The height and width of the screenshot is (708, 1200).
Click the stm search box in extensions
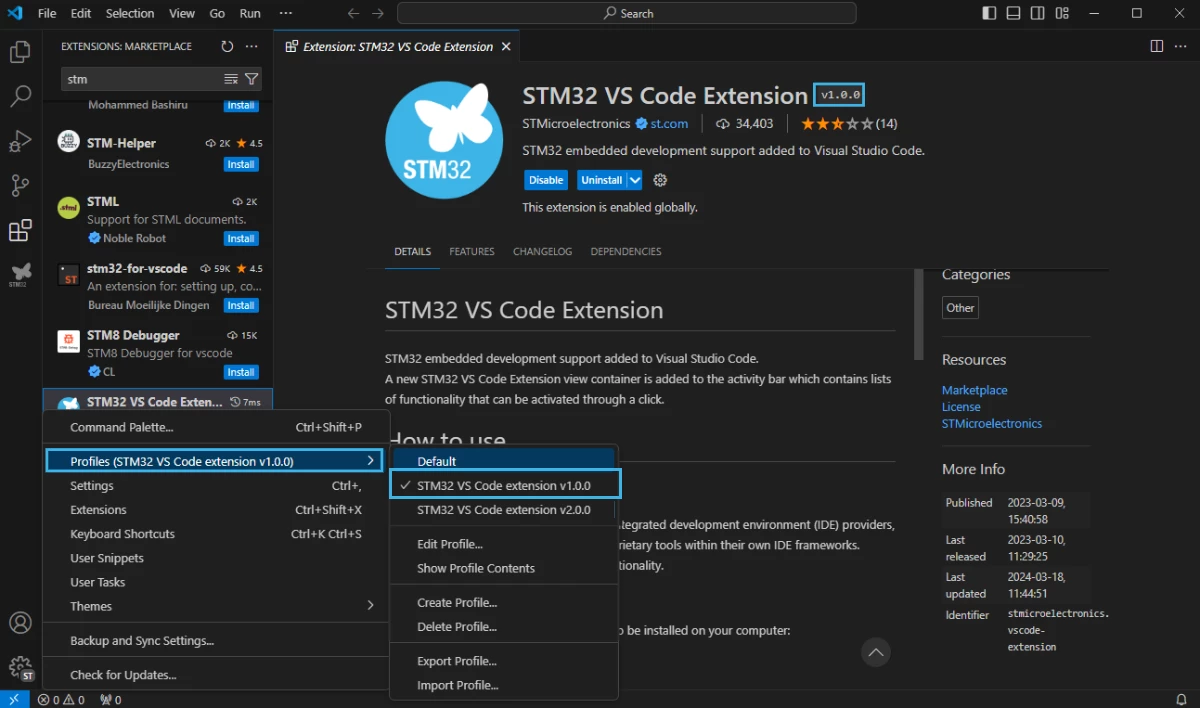tap(142, 79)
